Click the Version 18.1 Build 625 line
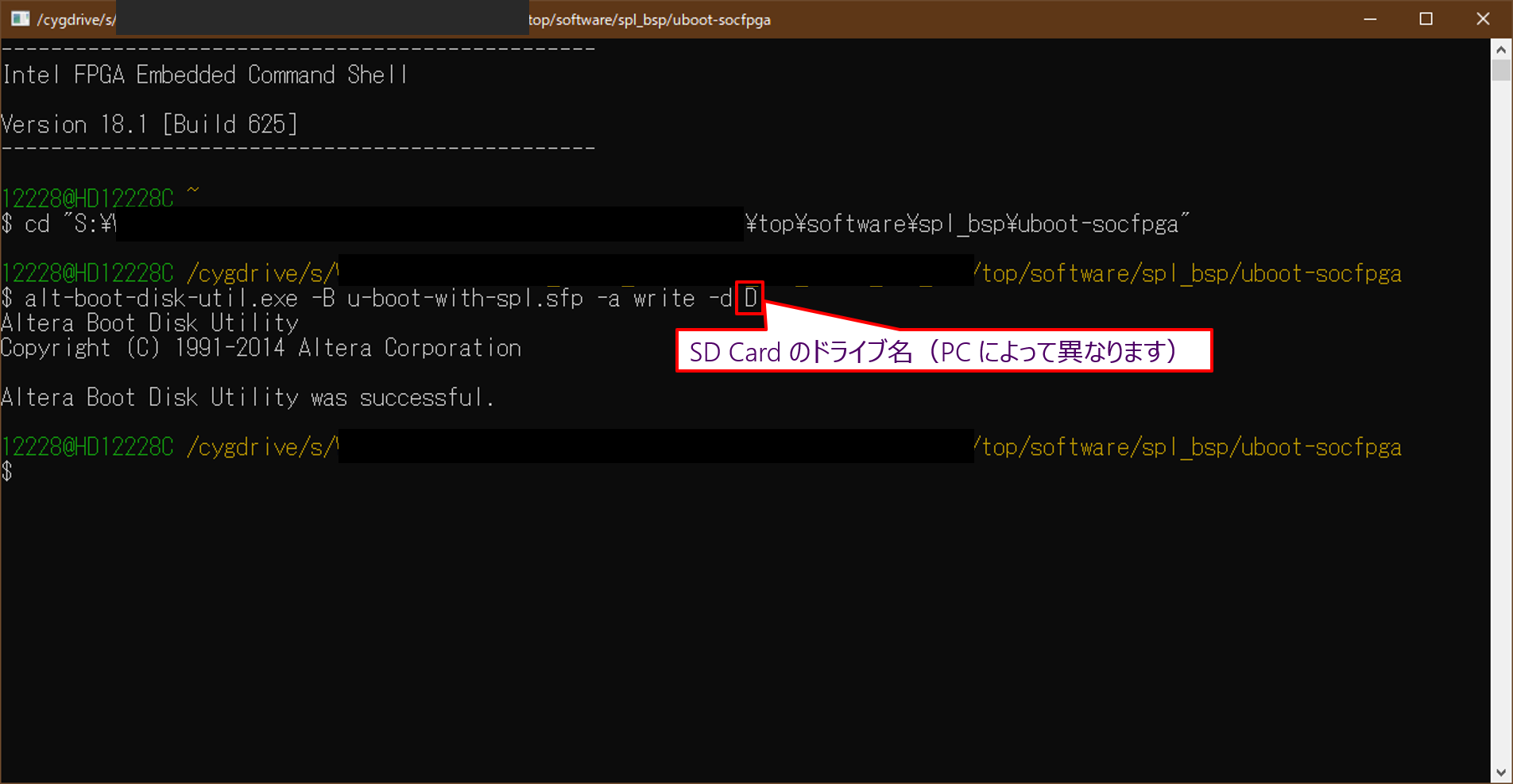The height and width of the screenshot is (784, 1513). 151,124
